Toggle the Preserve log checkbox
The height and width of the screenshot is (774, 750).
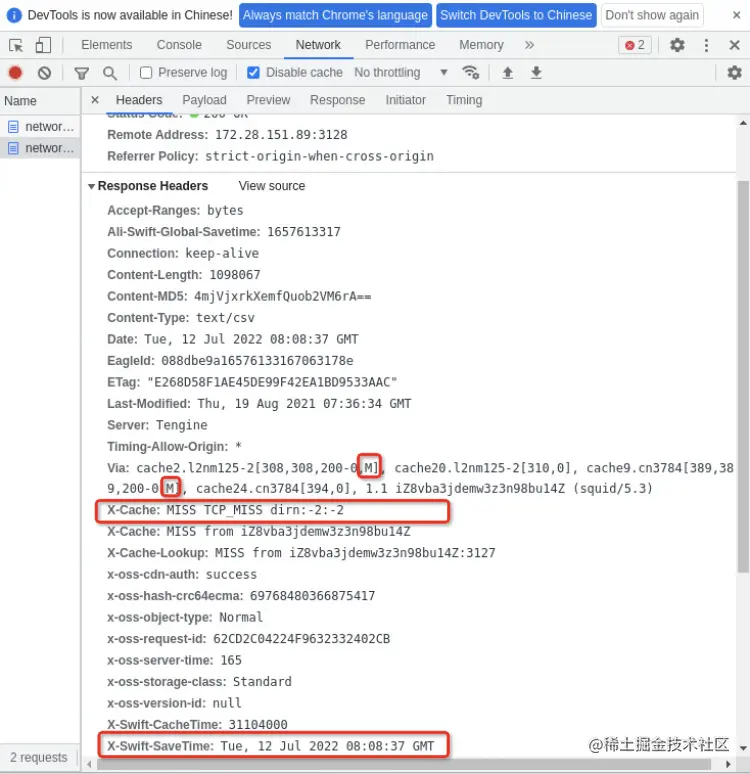[146, 73]
